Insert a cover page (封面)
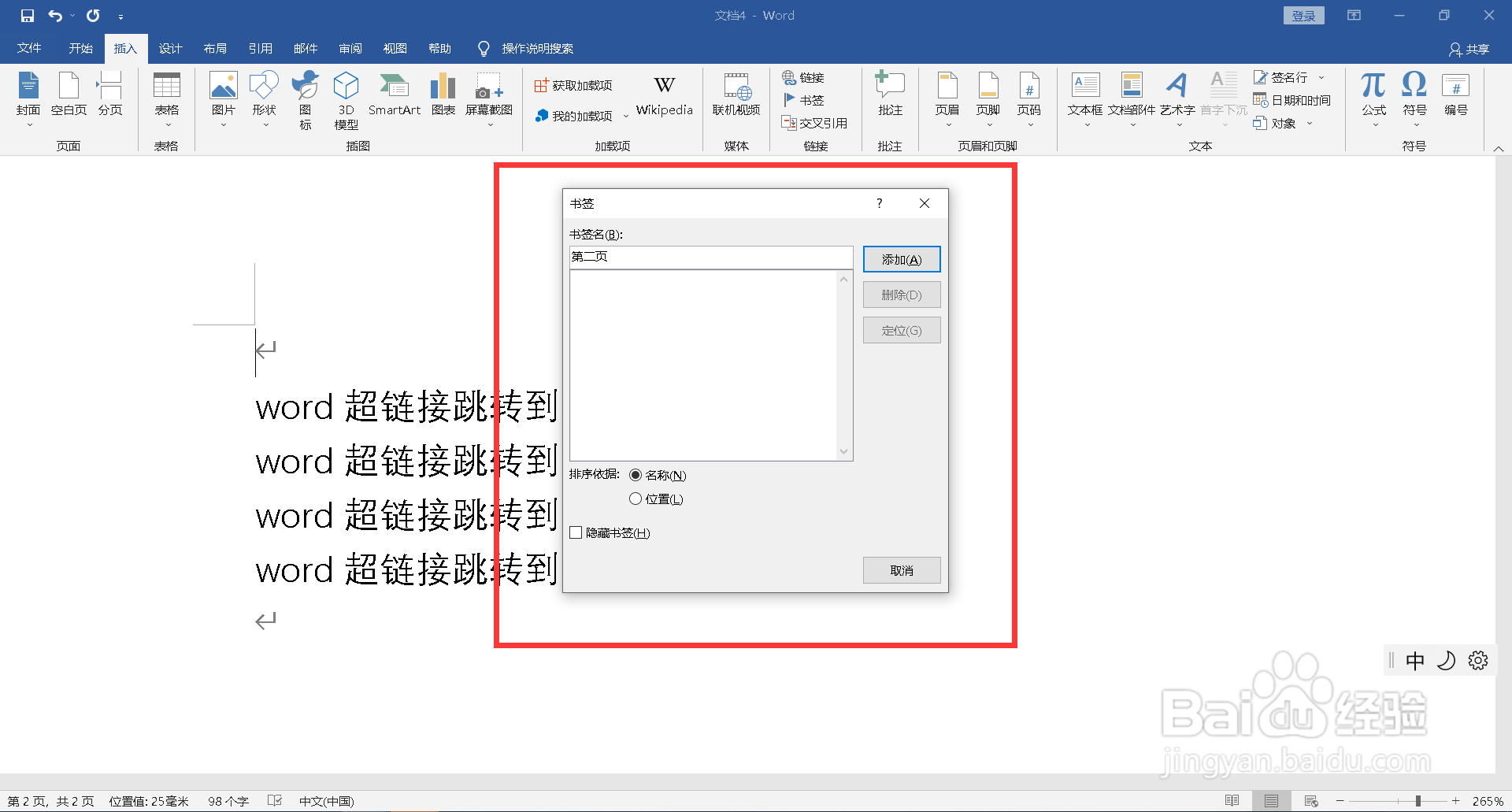This screenshot has width=1512, height=812. coord(28,100)
